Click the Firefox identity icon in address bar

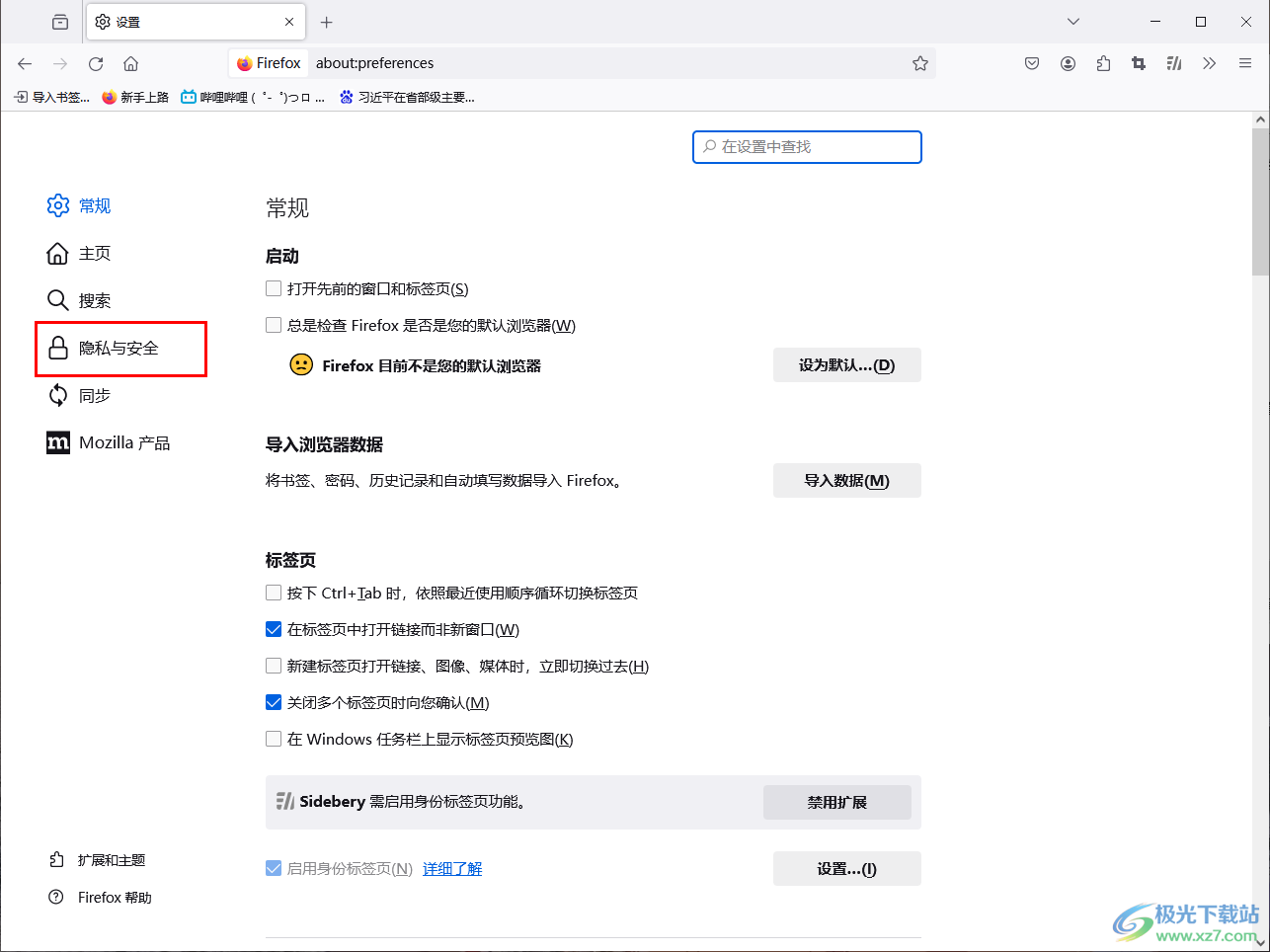[269, 63]
